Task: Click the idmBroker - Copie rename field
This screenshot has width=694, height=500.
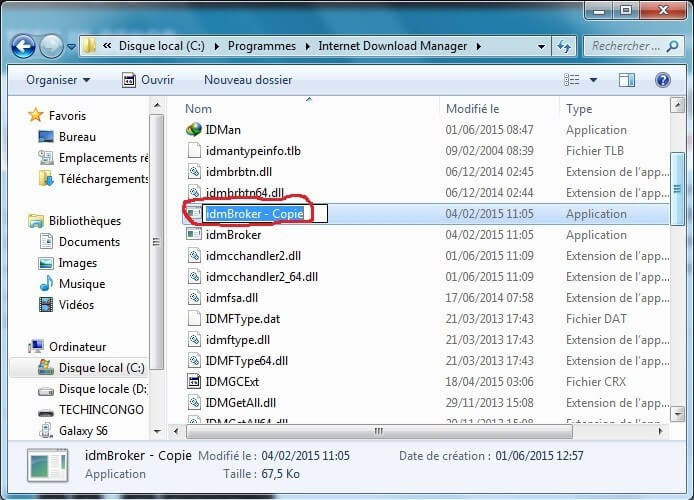Action: click(x=265, y=214)
